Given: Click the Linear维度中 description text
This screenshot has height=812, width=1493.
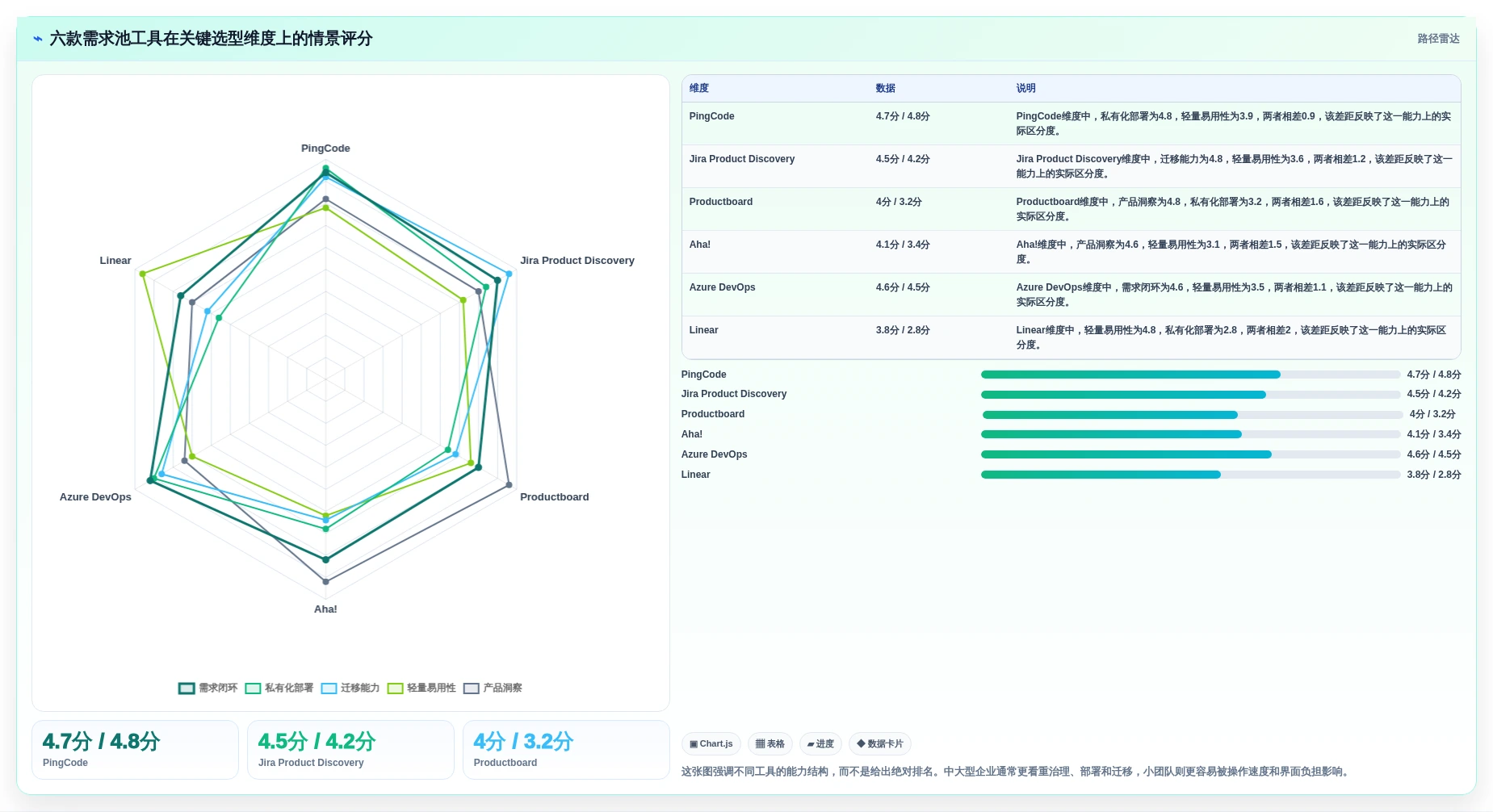Looking at the screenshot, I should point(1231,337).
